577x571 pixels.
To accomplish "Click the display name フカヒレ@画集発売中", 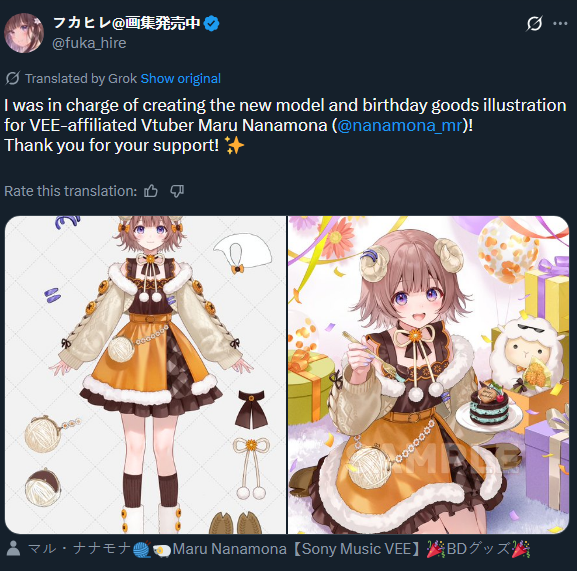I will (127, 23).
